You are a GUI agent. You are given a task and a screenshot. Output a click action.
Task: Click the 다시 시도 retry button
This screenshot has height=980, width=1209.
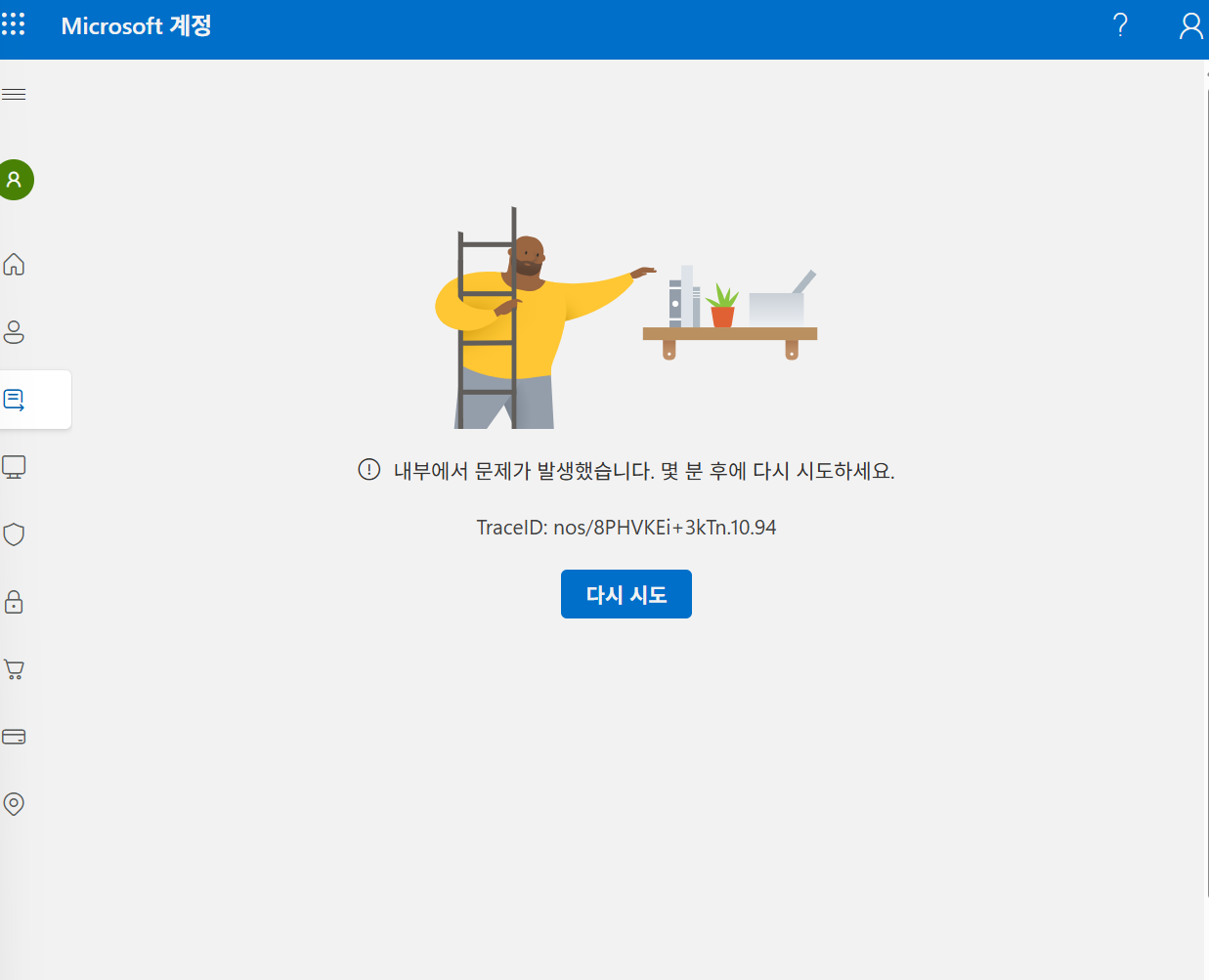click(x=626, y=594)
